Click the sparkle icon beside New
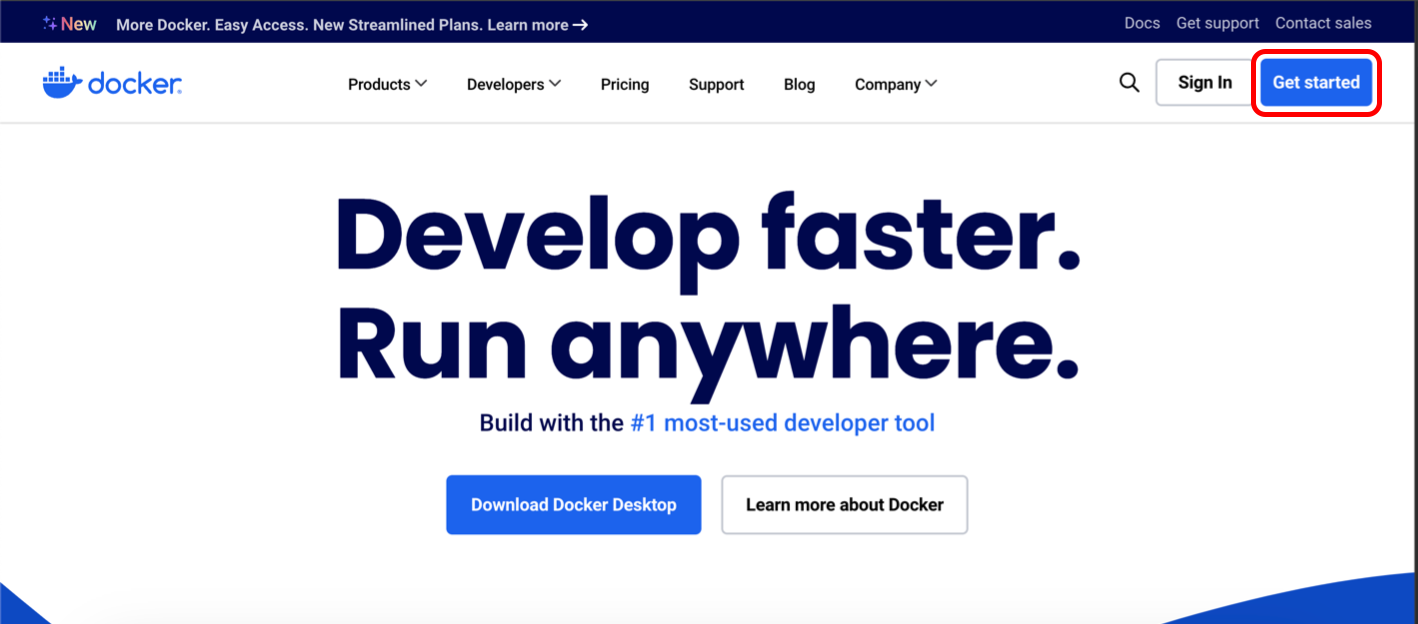Screen dimensions: 1418x624 (48, 21)
